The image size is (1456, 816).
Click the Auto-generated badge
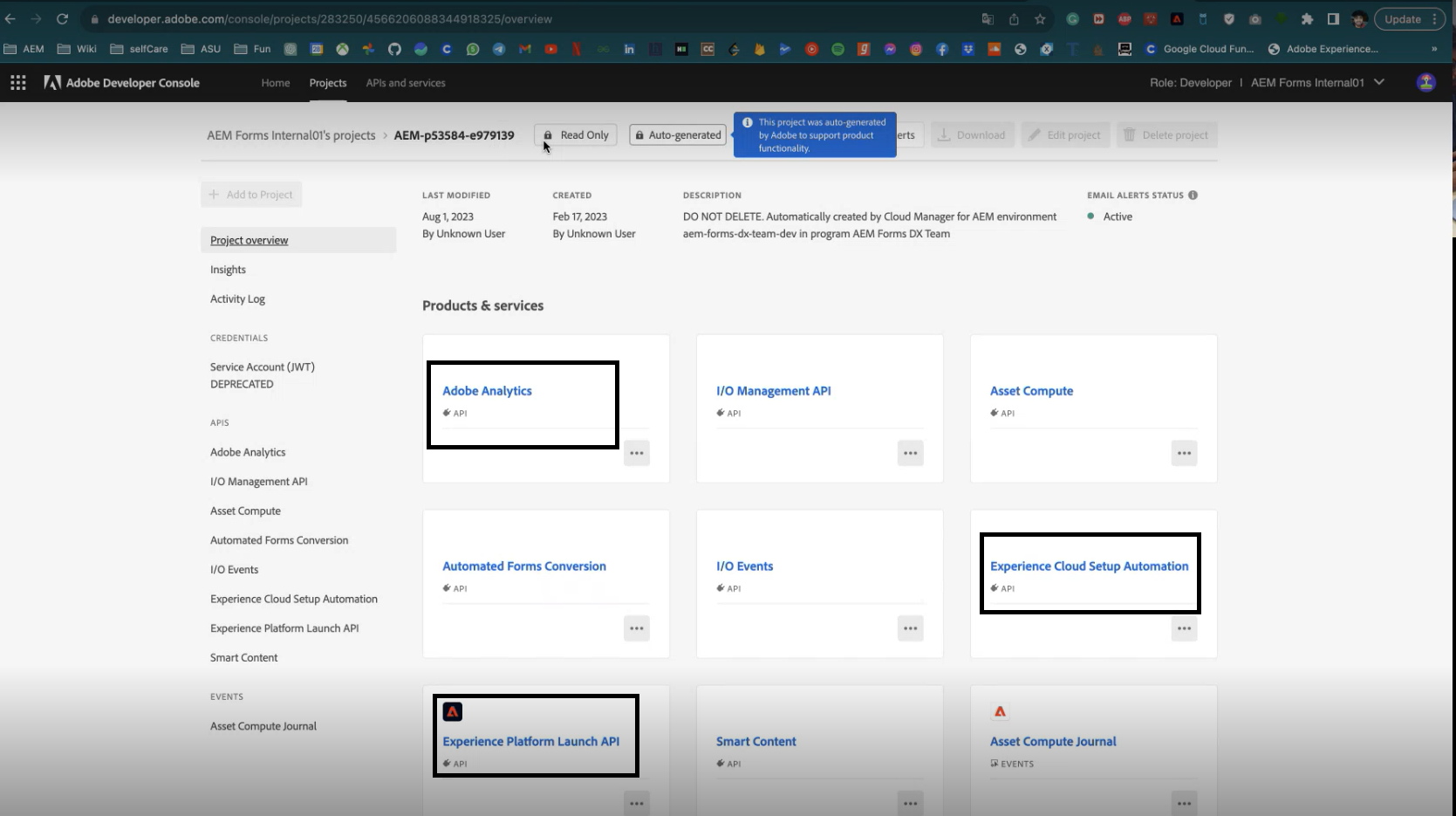[678, 135]
